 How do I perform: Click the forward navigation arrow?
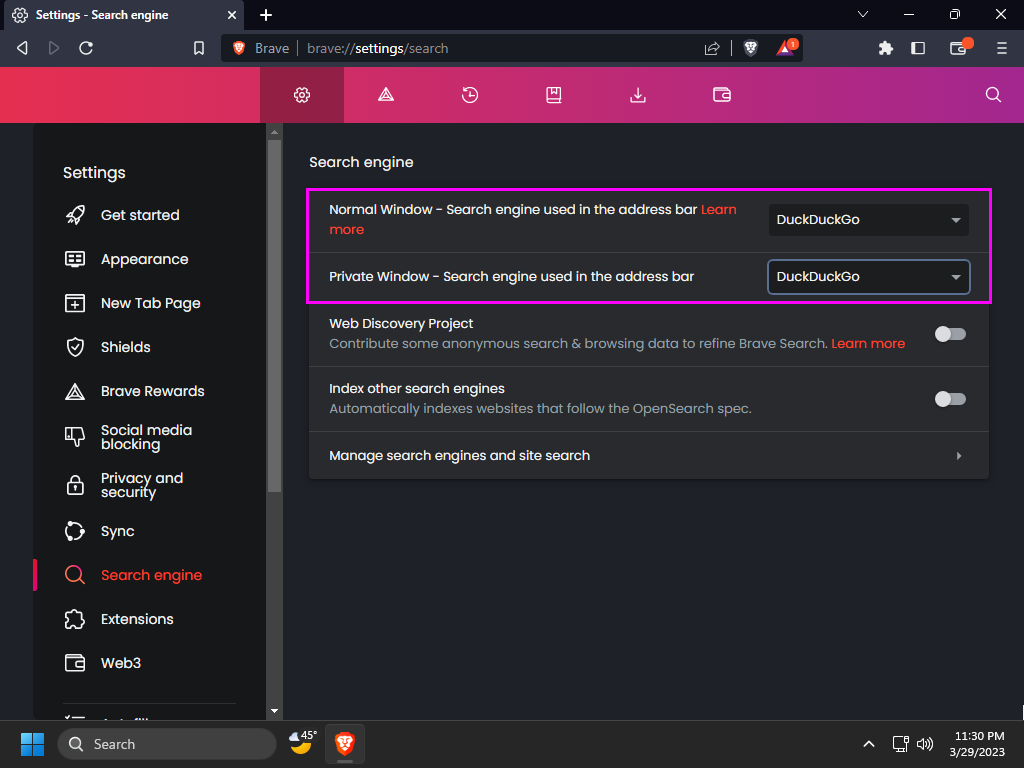coord(54,48)
